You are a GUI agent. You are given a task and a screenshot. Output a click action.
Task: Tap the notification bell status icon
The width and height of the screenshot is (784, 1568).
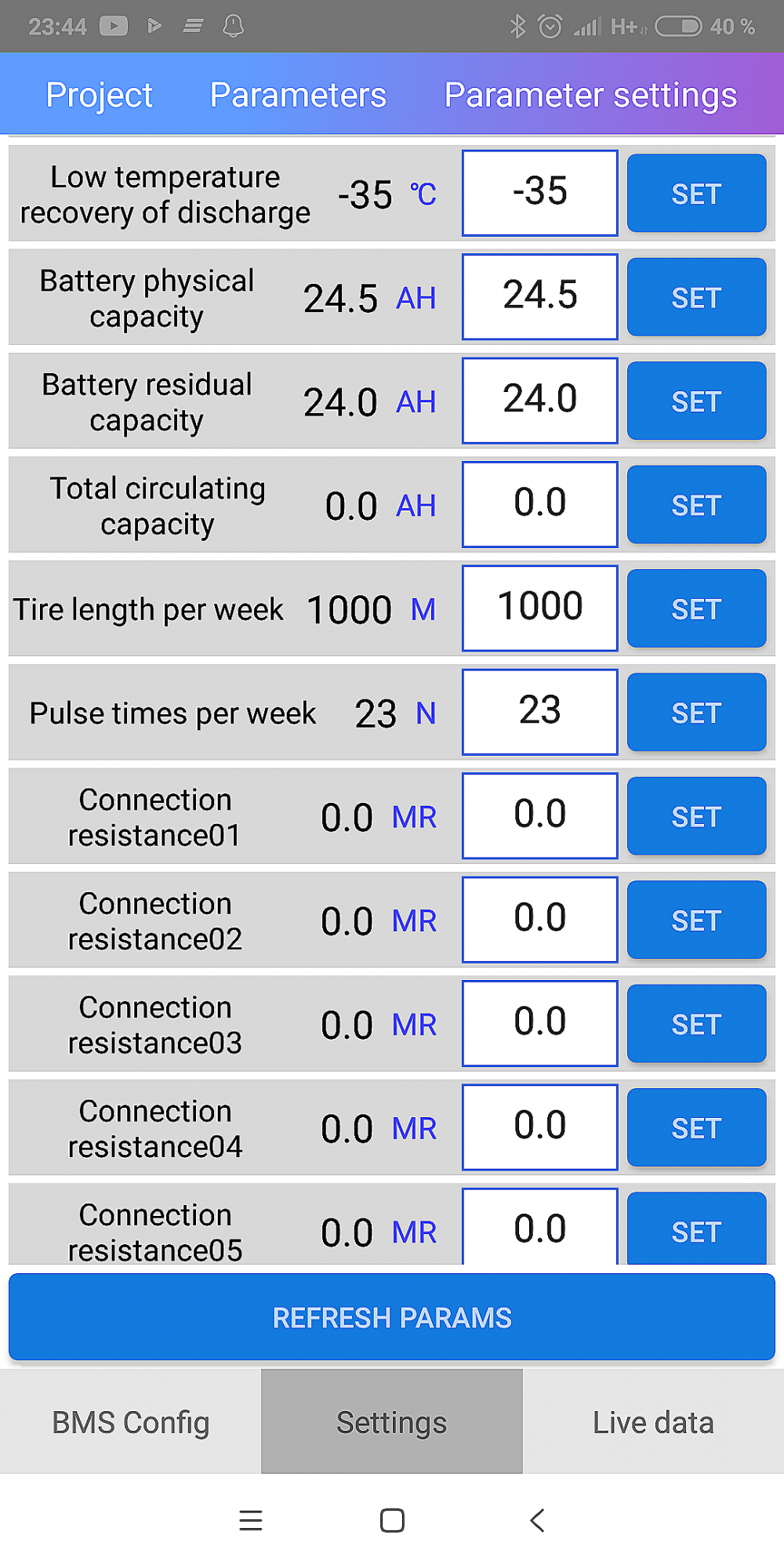coord(234,27)
